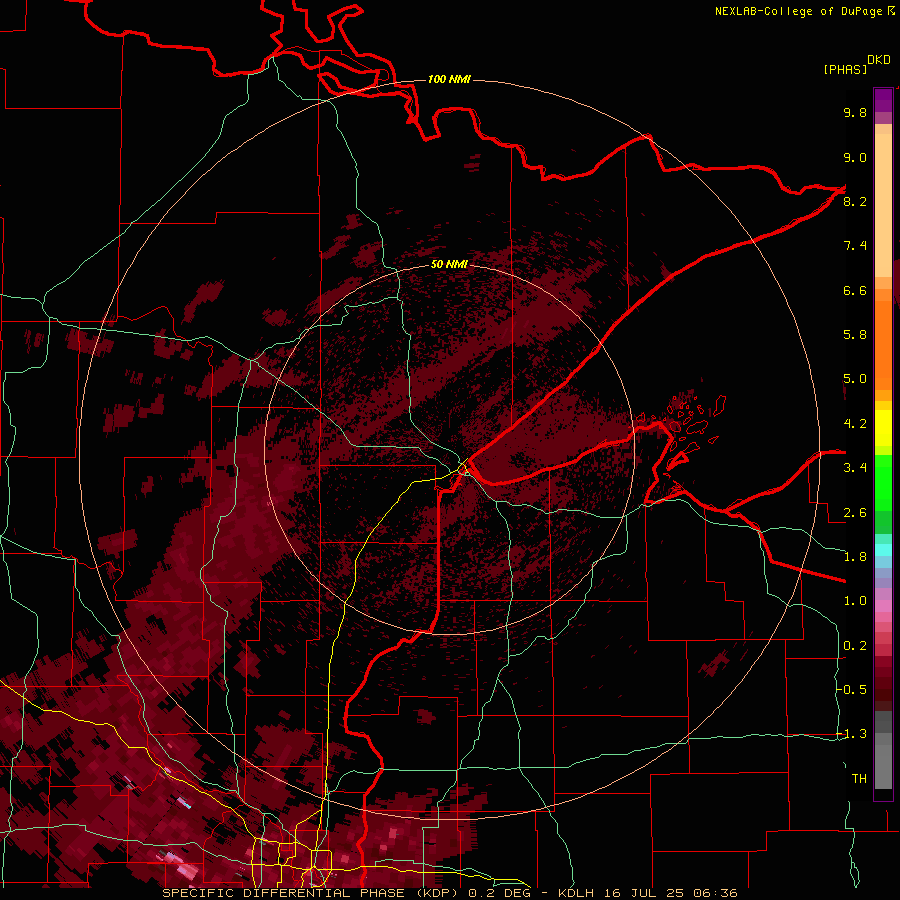Pick the purple top segment of color bar

(883, 100)
